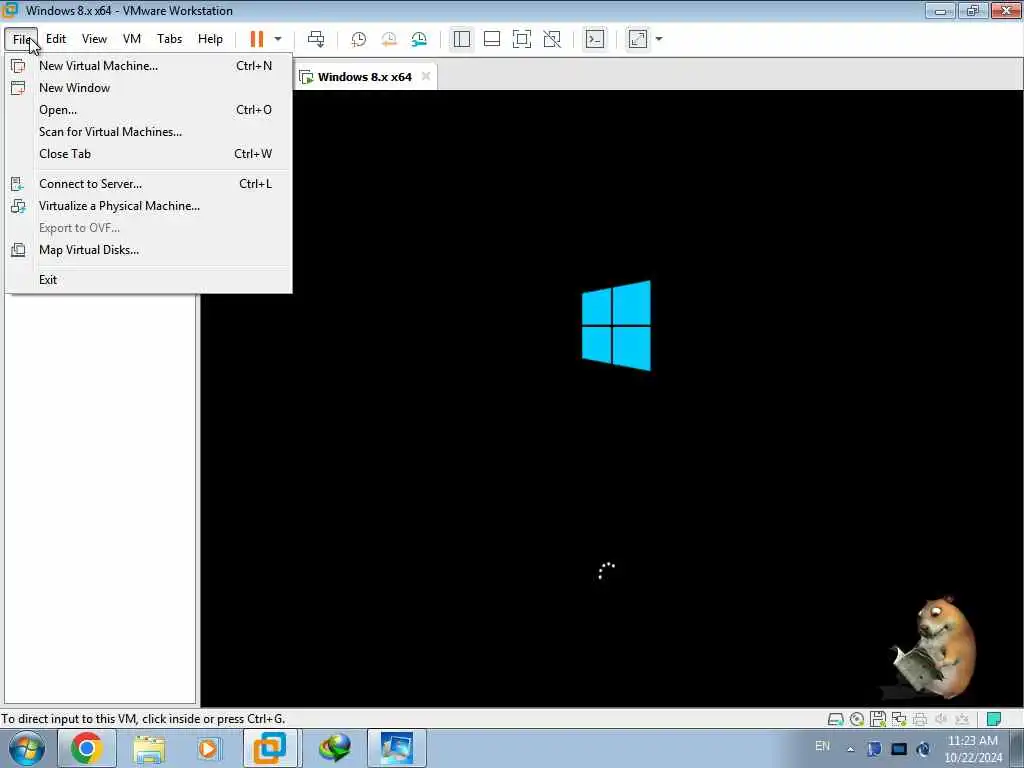Close the Windows 8.x x64 tab

tap(426, 76)
